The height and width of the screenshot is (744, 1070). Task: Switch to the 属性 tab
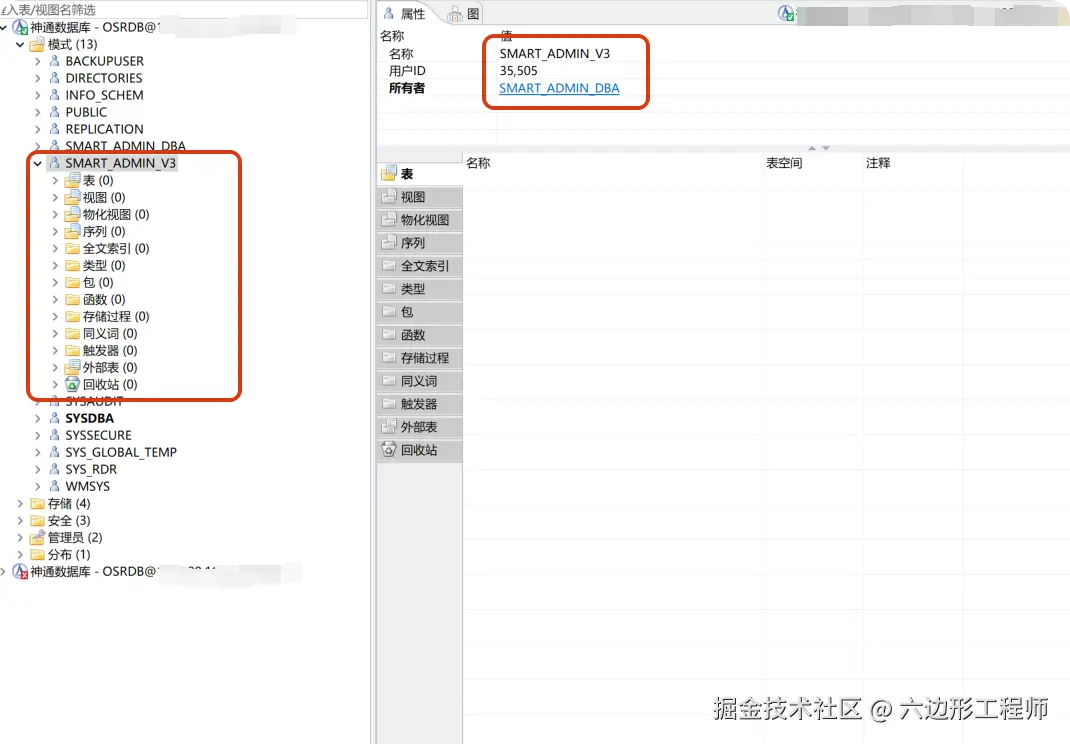(x=410, y=13)
